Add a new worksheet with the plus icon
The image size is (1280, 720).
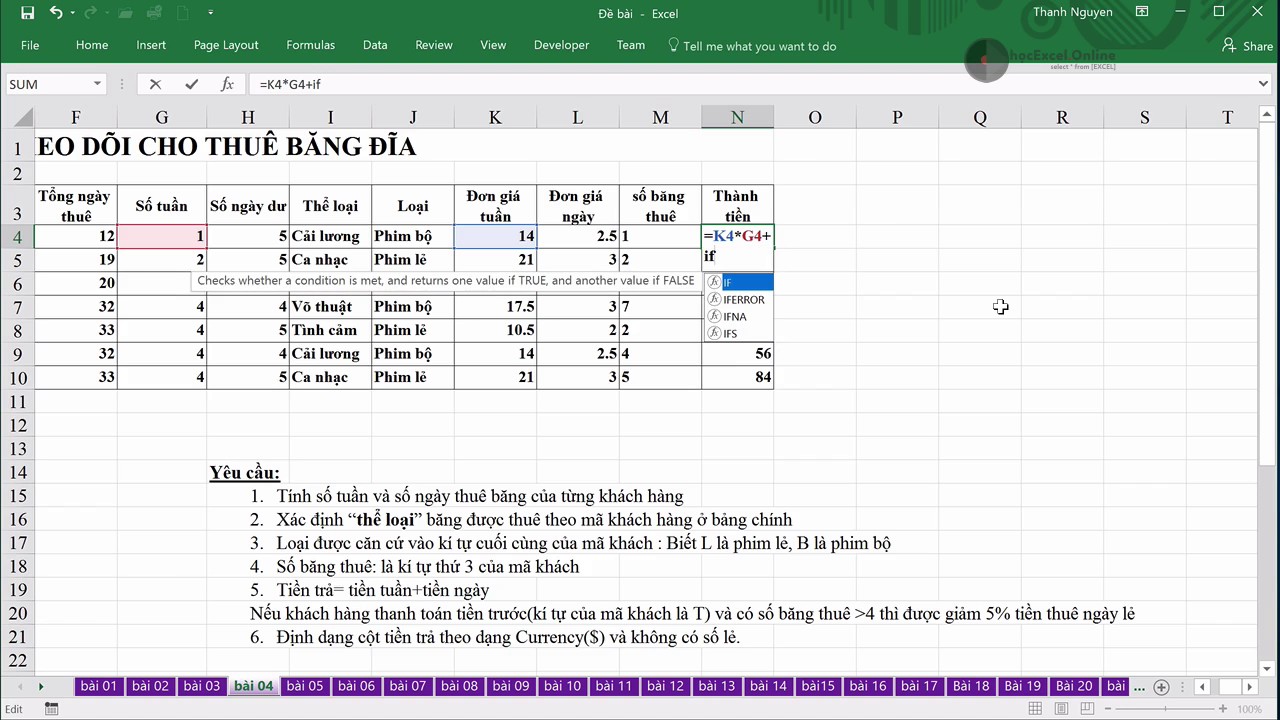(1161, 686)
